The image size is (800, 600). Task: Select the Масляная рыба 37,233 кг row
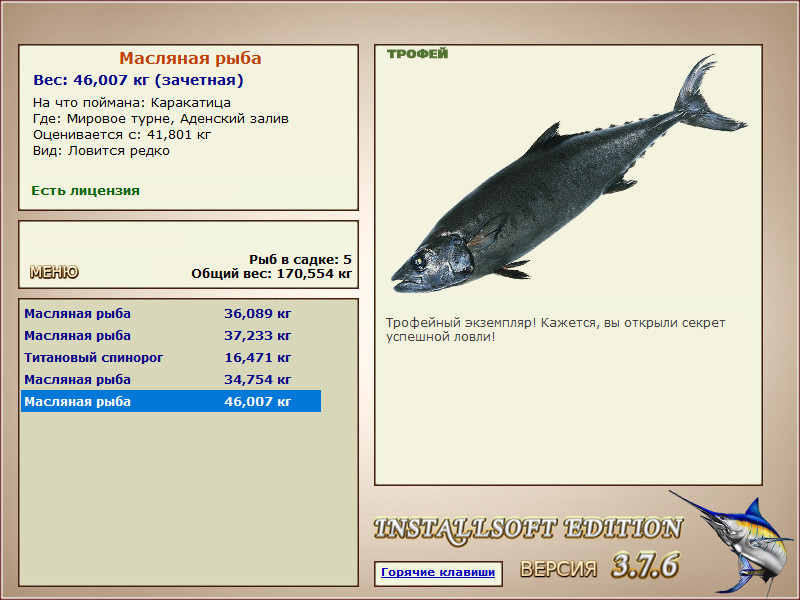[x=171, y=335]
